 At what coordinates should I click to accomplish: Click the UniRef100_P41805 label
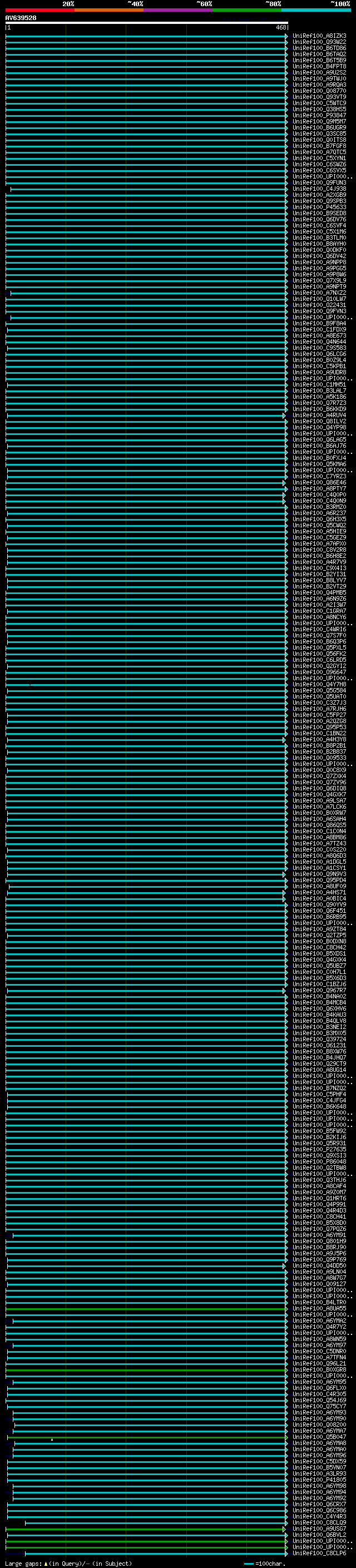pyautogui.click(x=319, y=1480)
